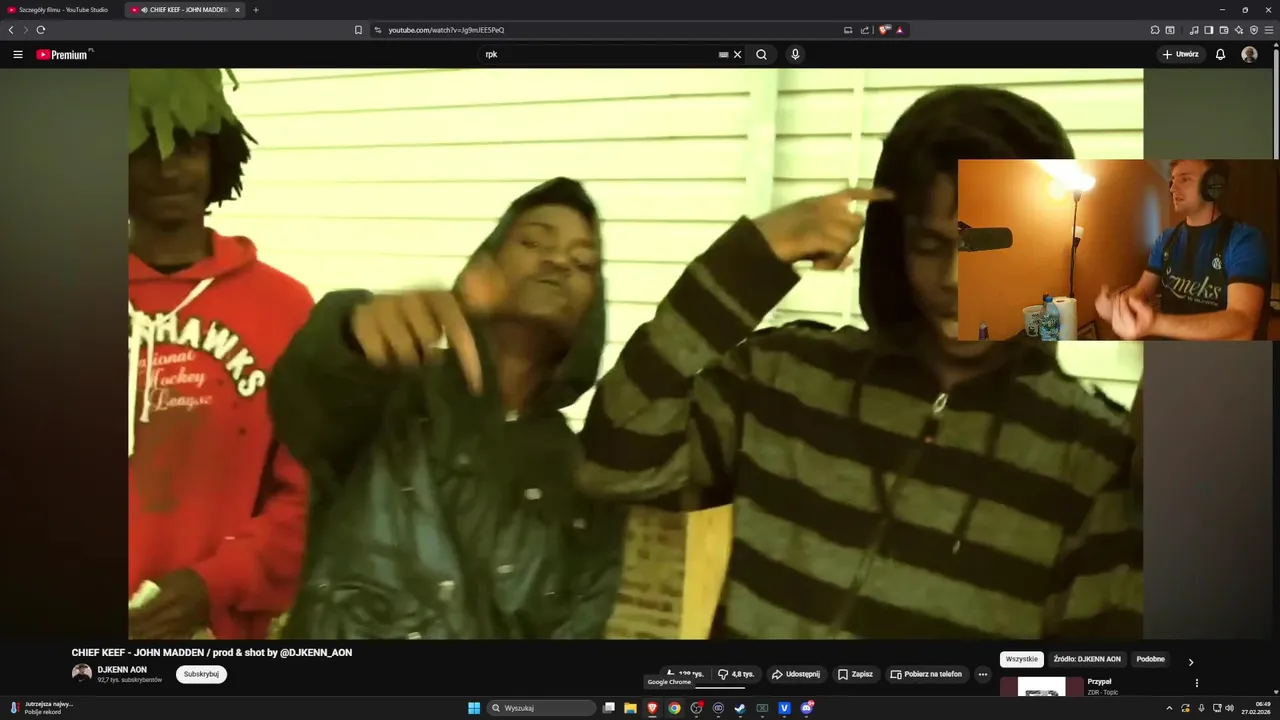This screenshot has height=720, width=1280.
Task: Open DJKENN AON channel avatar
Action: 81,674
